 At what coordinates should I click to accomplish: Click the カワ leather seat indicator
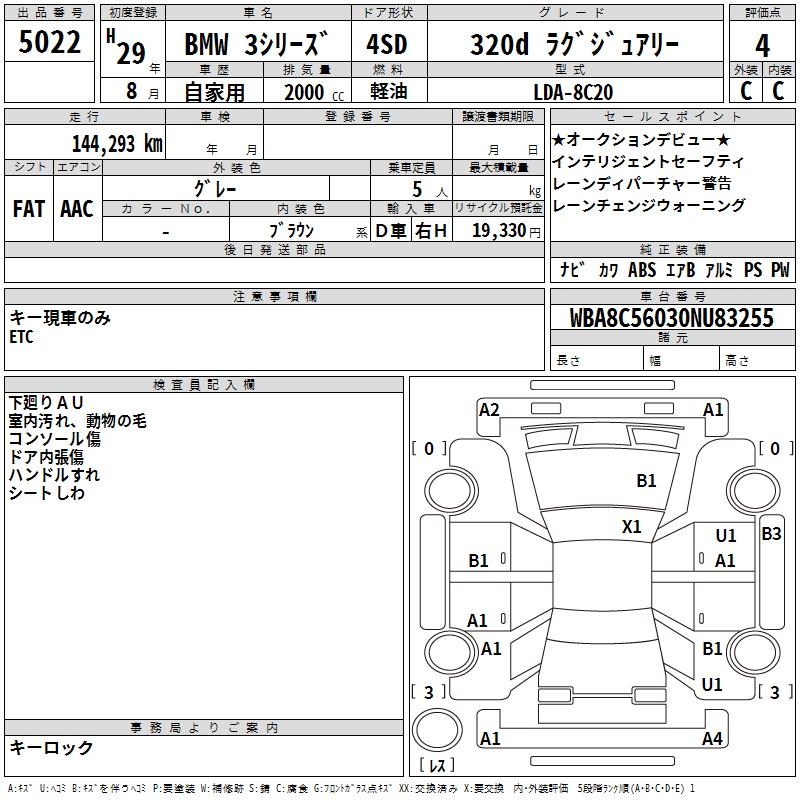607,270
